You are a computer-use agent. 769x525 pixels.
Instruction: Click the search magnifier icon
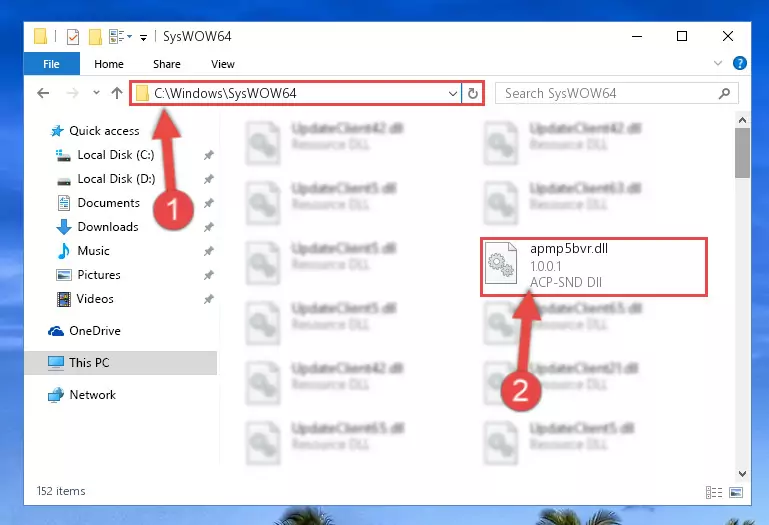pos(724,93)
